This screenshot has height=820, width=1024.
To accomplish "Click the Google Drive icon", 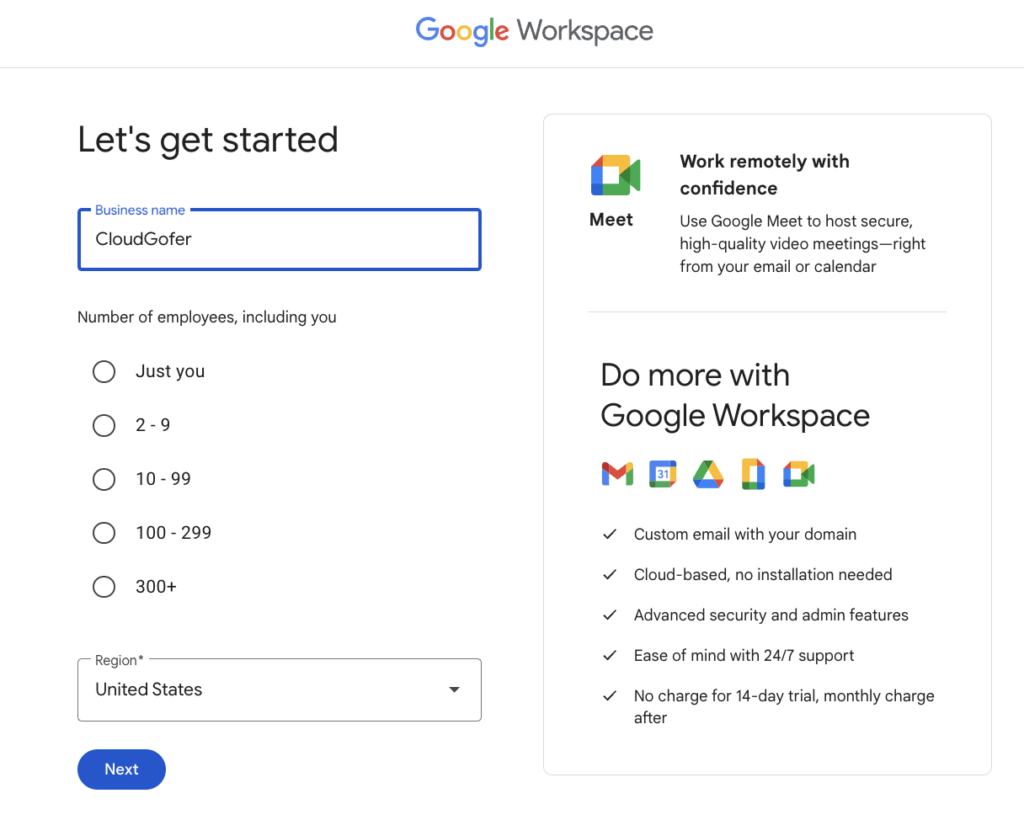I will coord(708,474).
